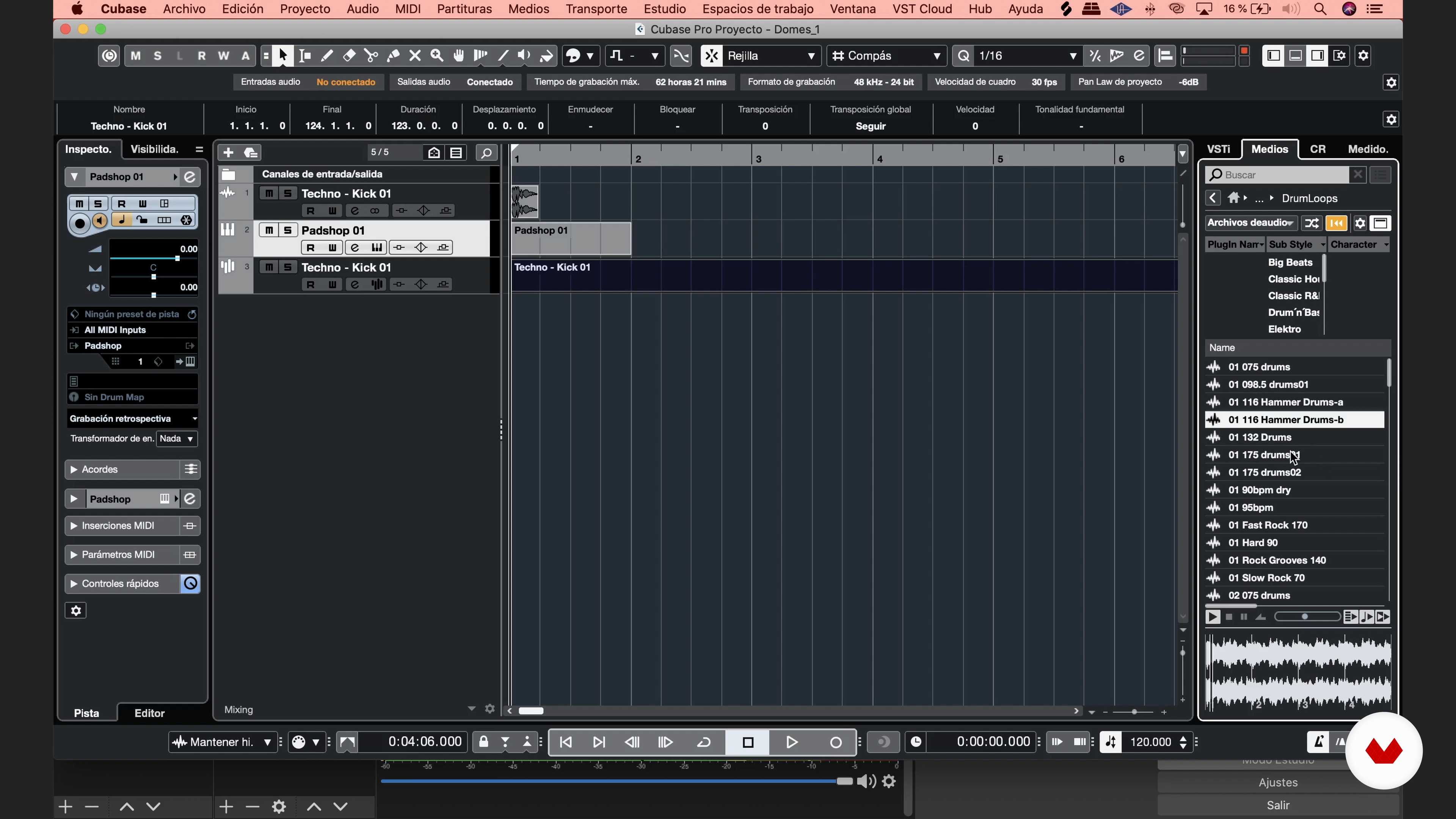The width and height of the screenshot is (1456, 819).
Task: Click the Add Track plus button
Action: click(x=228, y=152)
